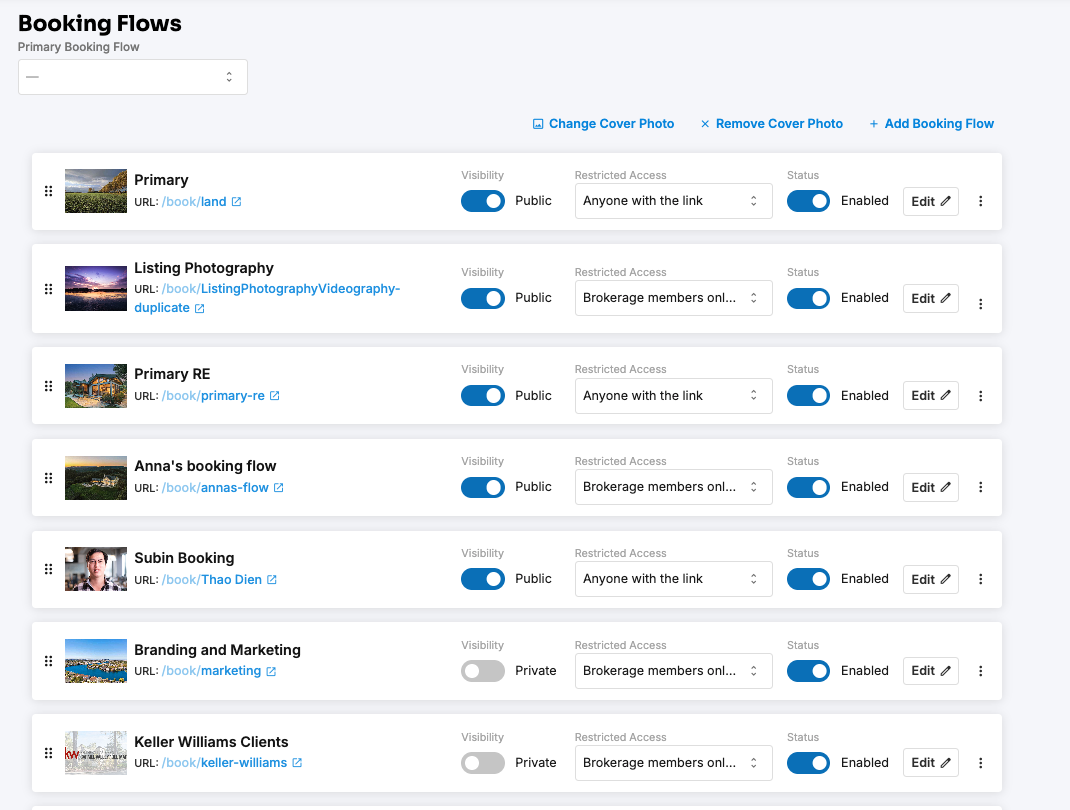Click drag handle for Branding and Marketing
The width and height of the screenshot is (1070, 810).
[48, 661]
